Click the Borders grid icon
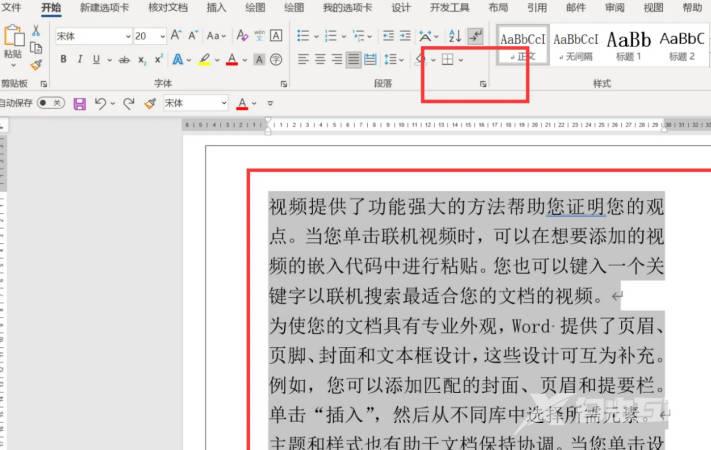The height and width of the screenshot is (450, 711). pos(448,59)
